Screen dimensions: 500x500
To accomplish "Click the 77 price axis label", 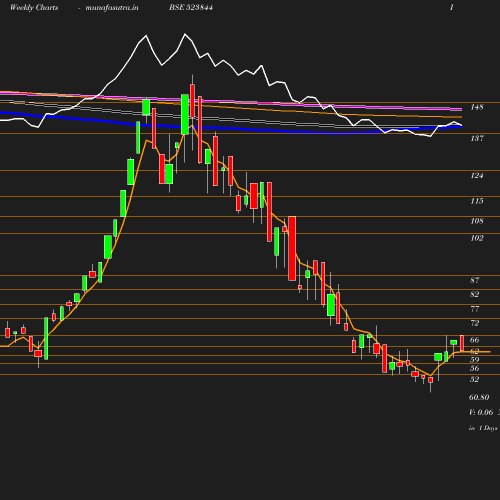I will (x=475, y=309).
